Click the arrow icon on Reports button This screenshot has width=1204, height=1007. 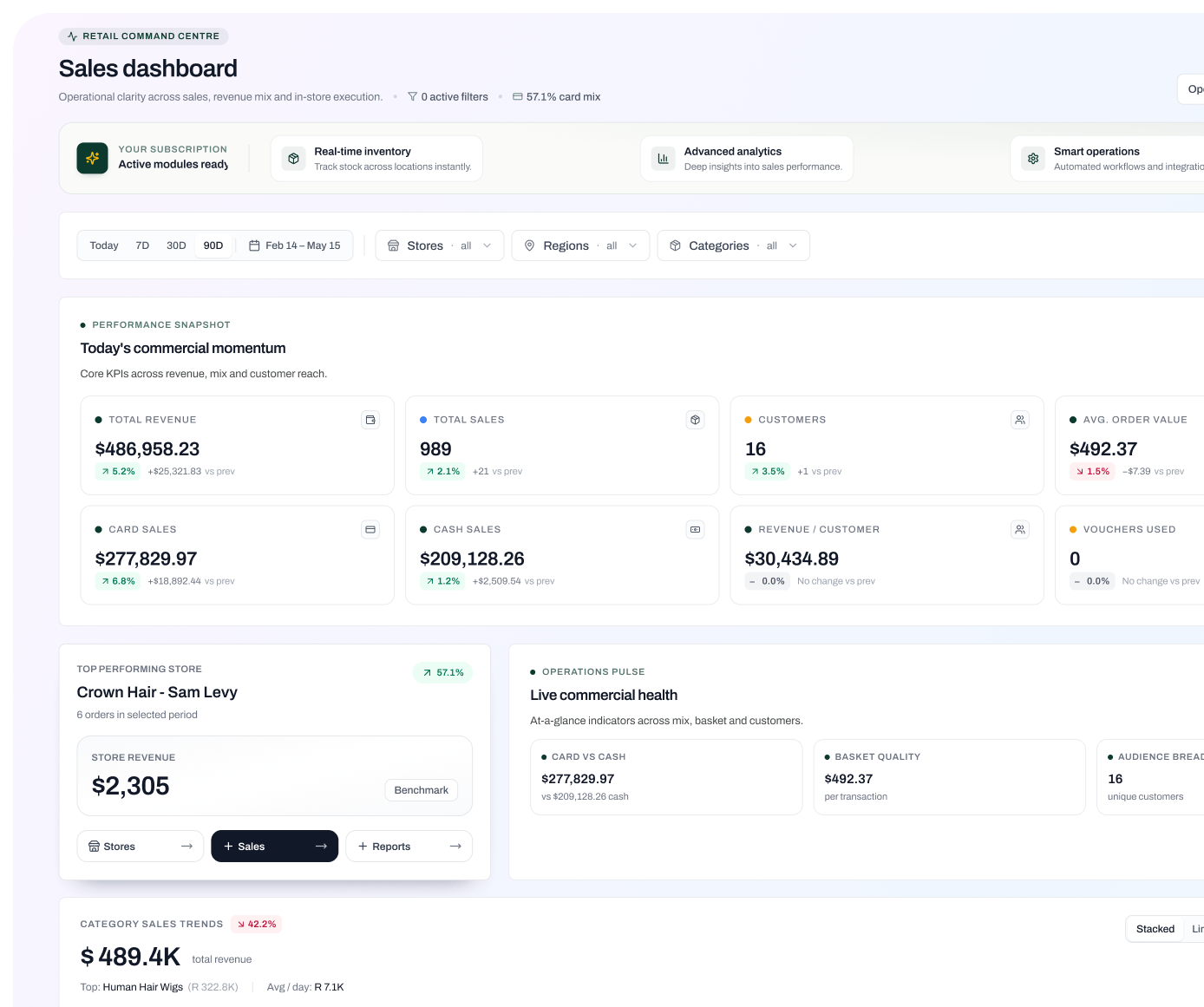[x=455, y=847]
